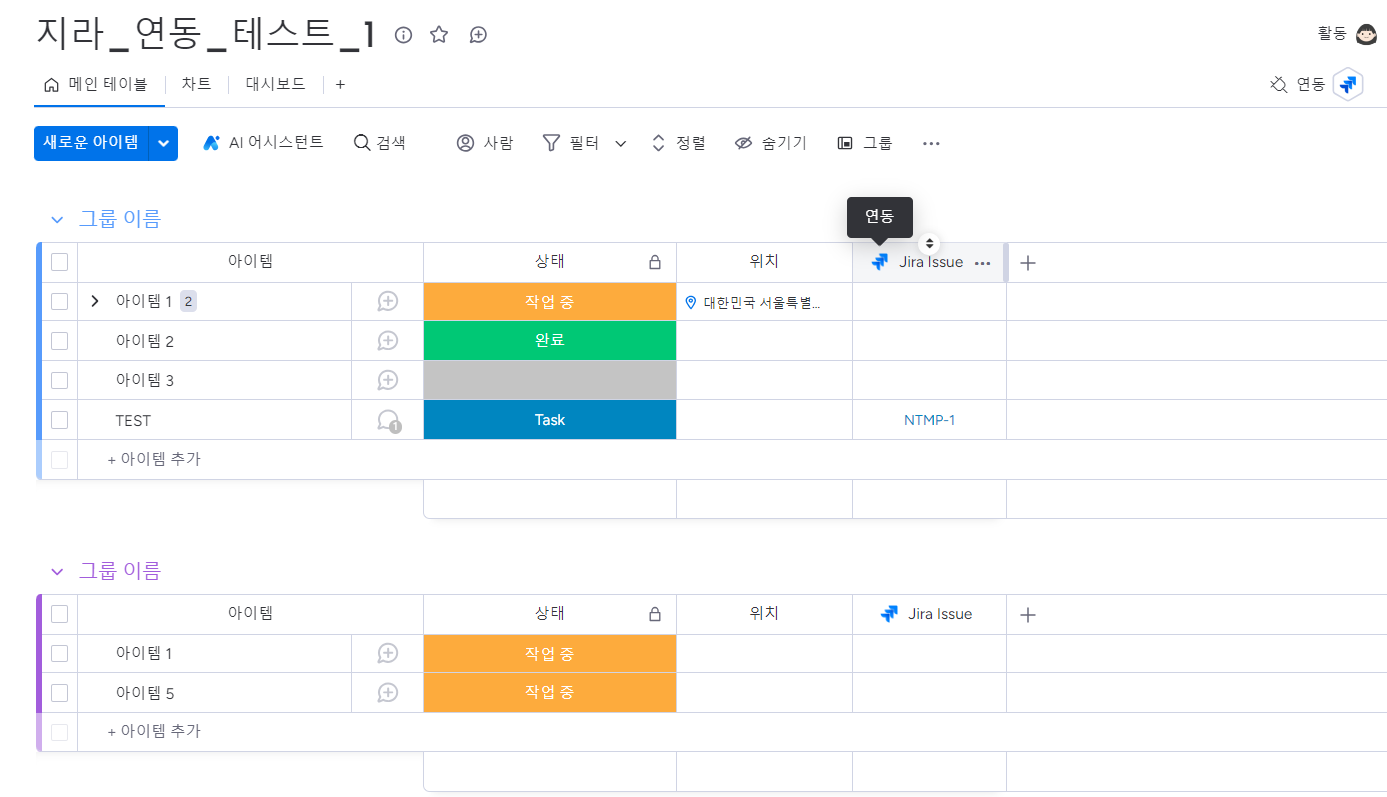Add update to 아이템 5

(x=388, y=692)
